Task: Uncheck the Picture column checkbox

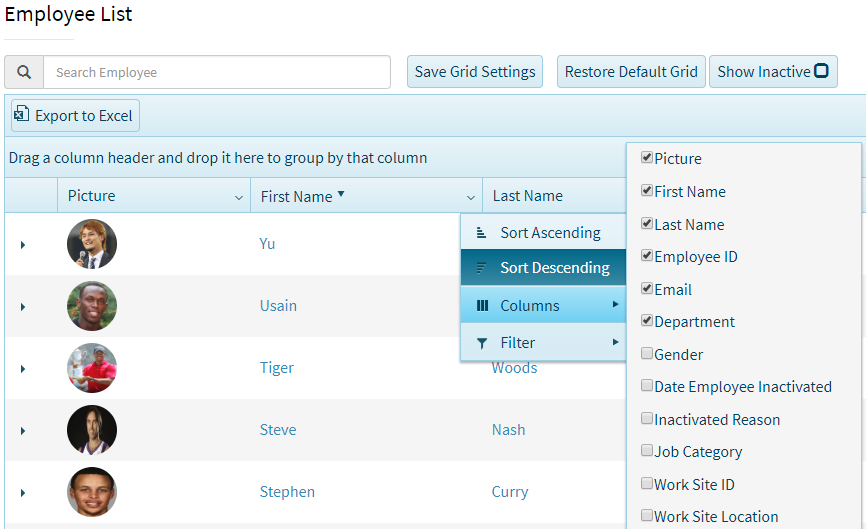Action: click(647, 158)
